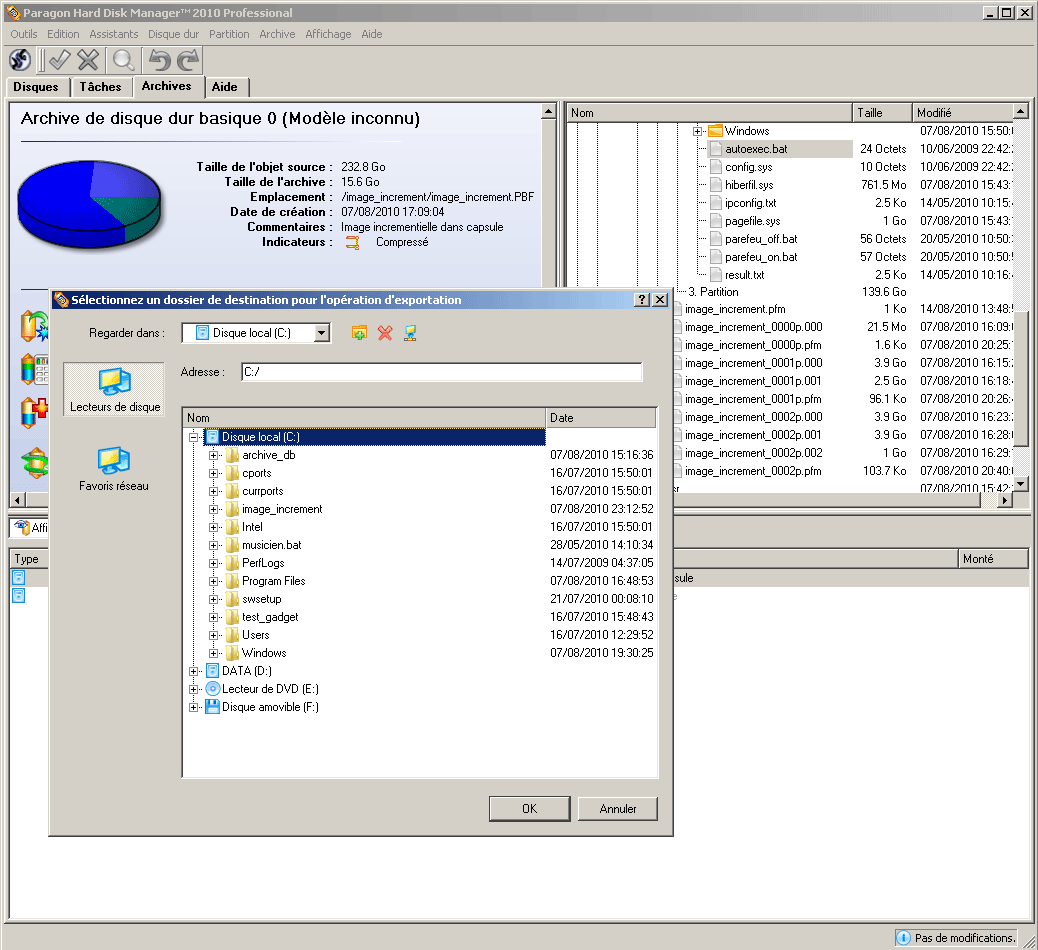Image resolution: width=1038 pixels, height=950 pixels.
Task: Open the Partition menu
Action: (229, 34)
